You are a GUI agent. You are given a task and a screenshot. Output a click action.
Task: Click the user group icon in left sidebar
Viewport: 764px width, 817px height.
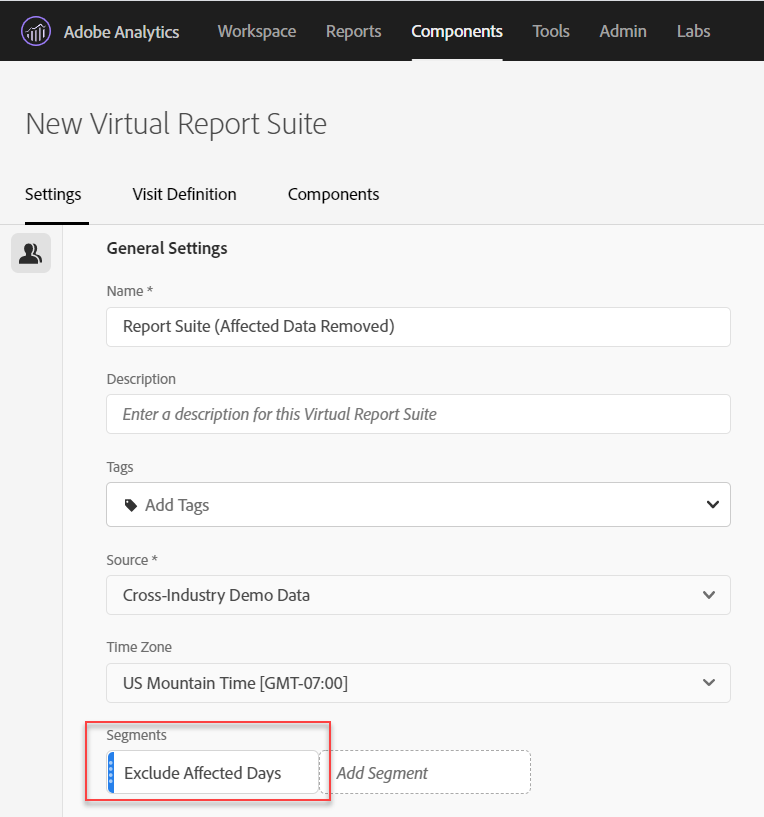30,253
